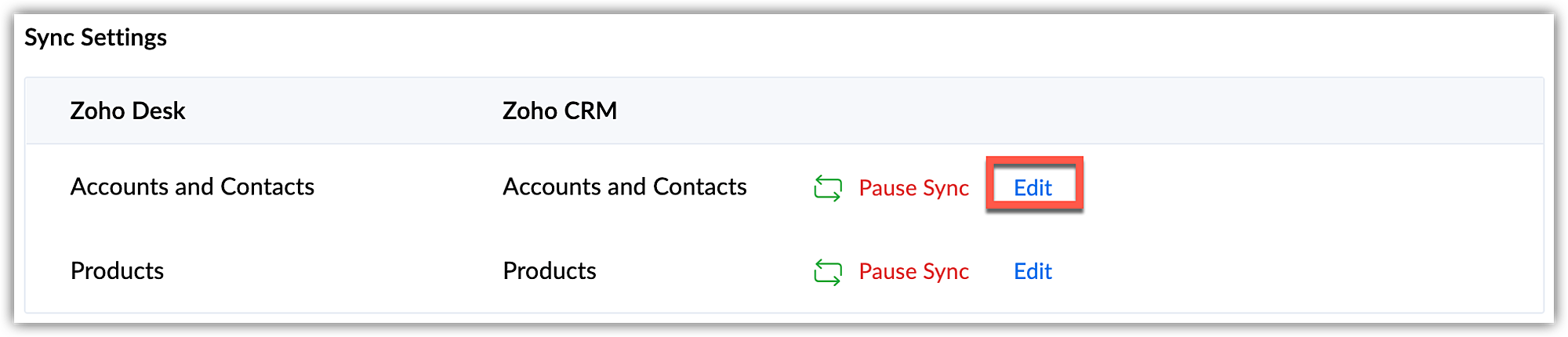Image resolution: width=1568 pixels, height=337 pixels.
Task: Select the Zoho Desk column header
Action: (x=128, y=111)
